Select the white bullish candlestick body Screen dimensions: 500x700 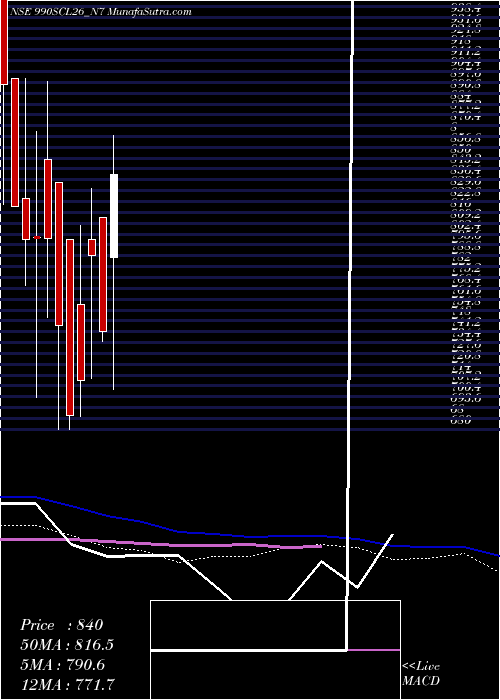pos(114,216)
